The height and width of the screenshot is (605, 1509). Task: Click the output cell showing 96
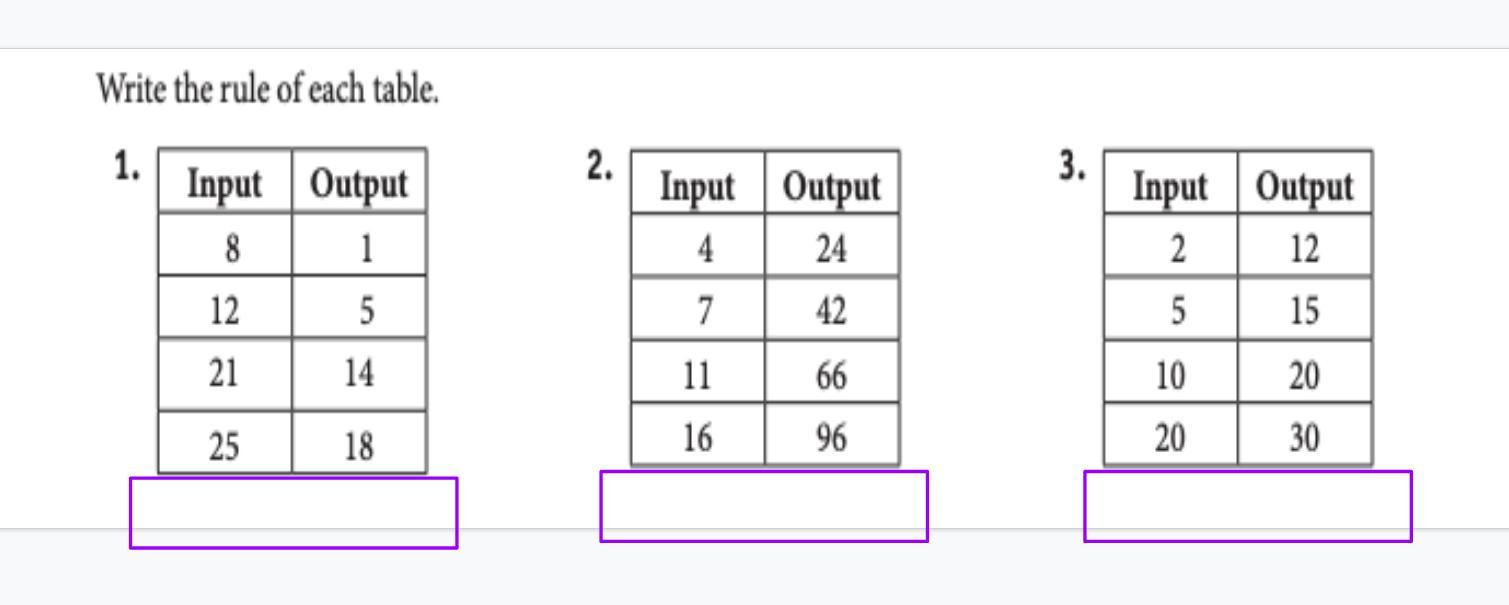click(832, 435)
